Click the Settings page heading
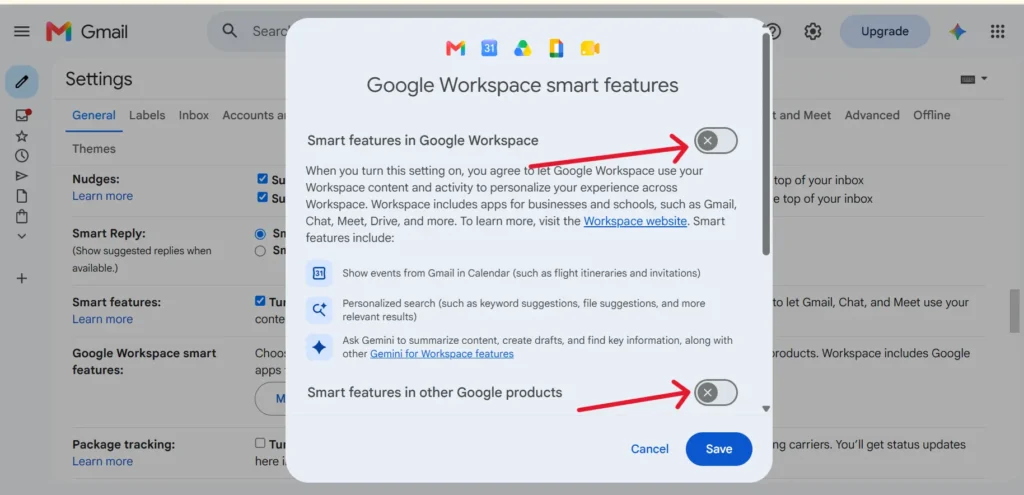1024x495 pixels. (x=99, y=79)
